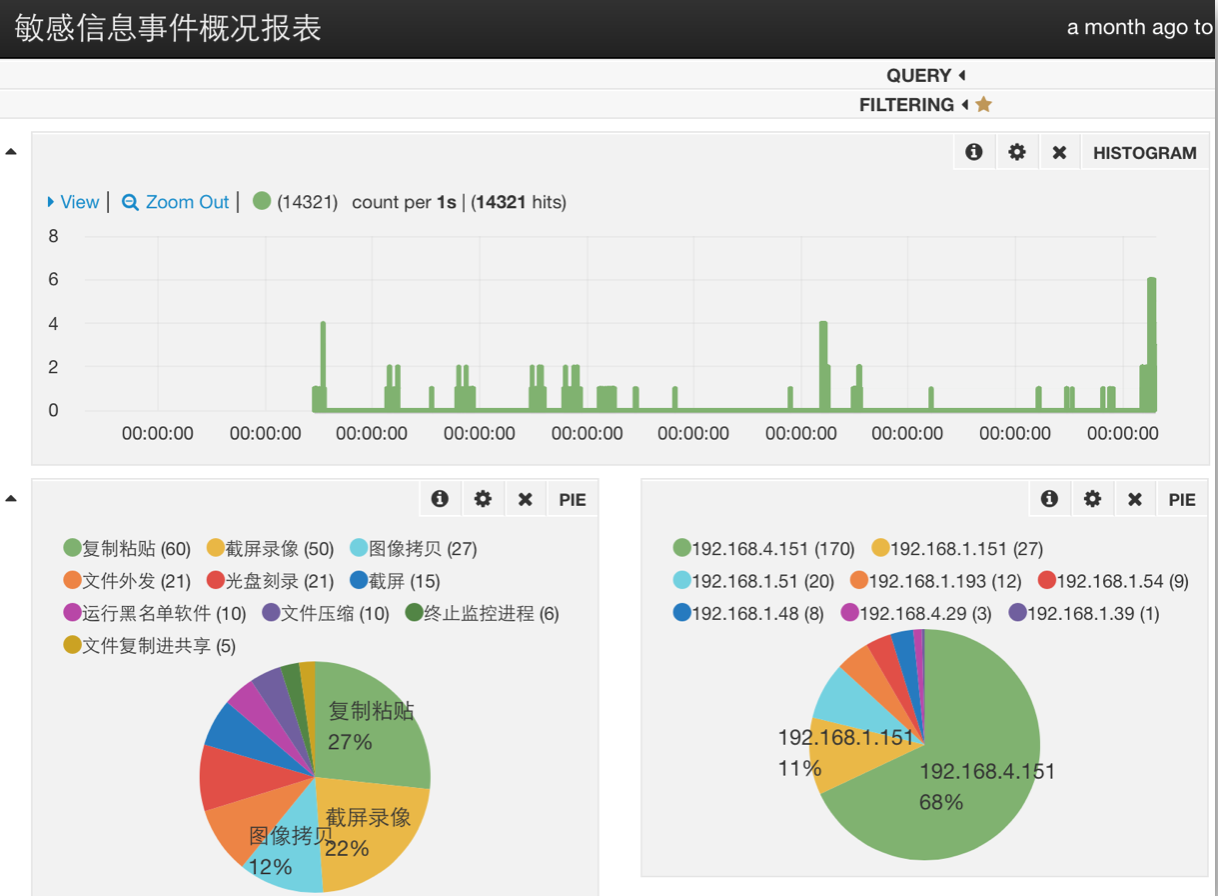Screen dimensions: 1218x896
Task: Click Zoom Out on histogram
Action: click(176, 202)
